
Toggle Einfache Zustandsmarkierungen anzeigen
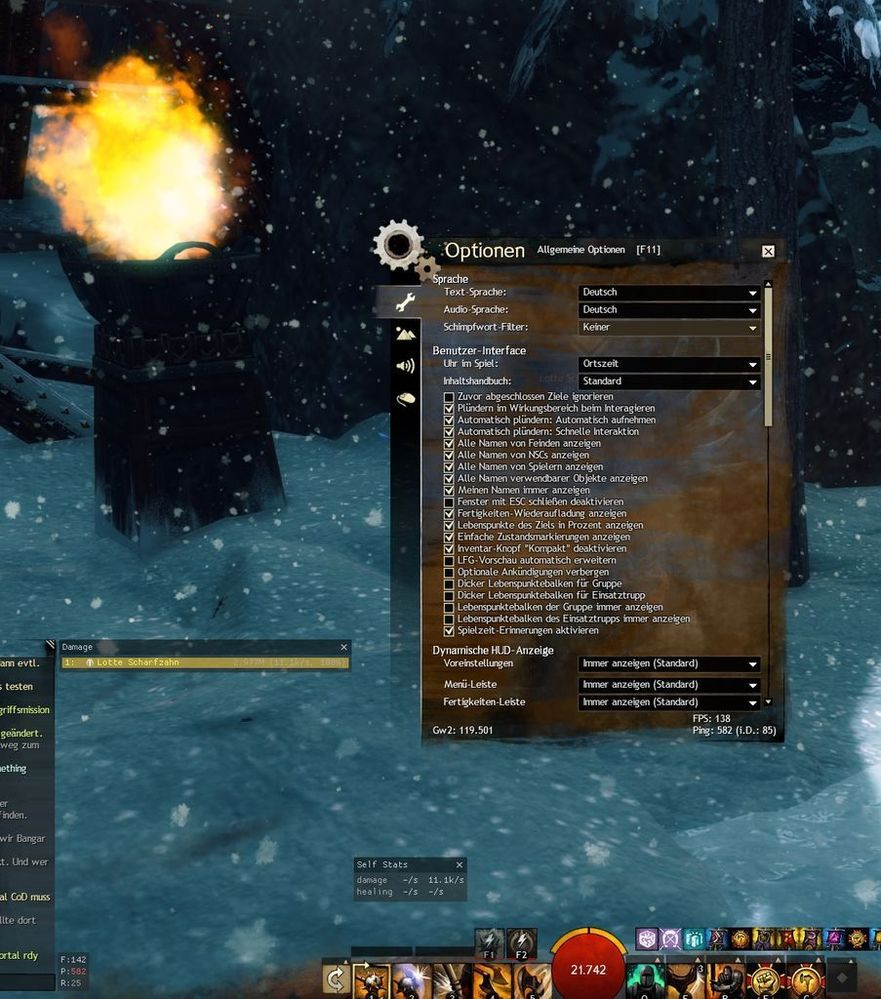(449, 537)
